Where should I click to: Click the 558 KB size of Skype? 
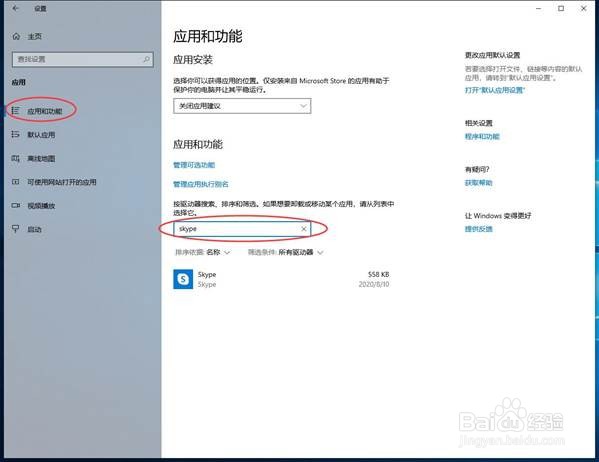(378, 274)
